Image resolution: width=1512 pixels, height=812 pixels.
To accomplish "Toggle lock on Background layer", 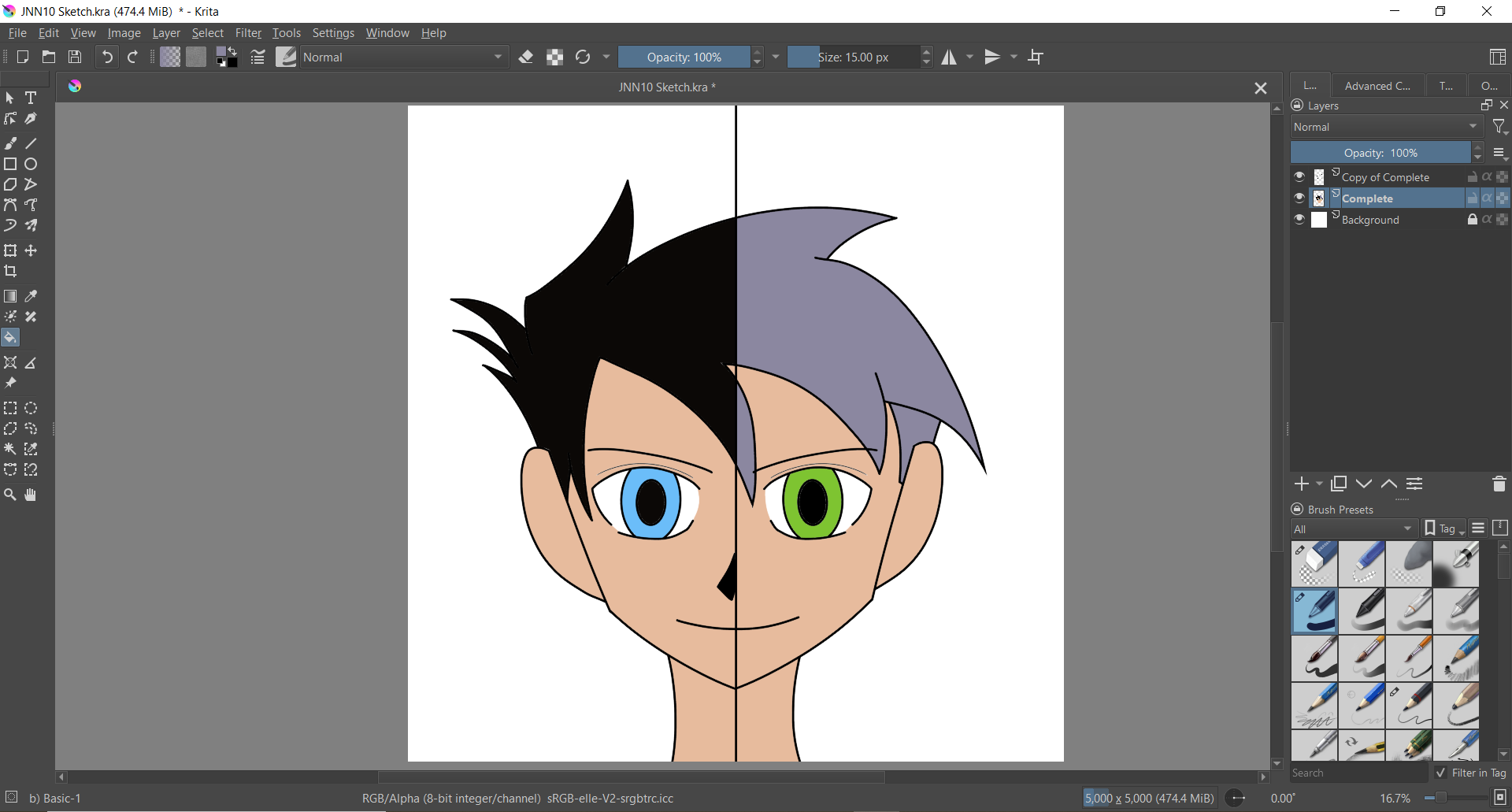I will 1473,220.
